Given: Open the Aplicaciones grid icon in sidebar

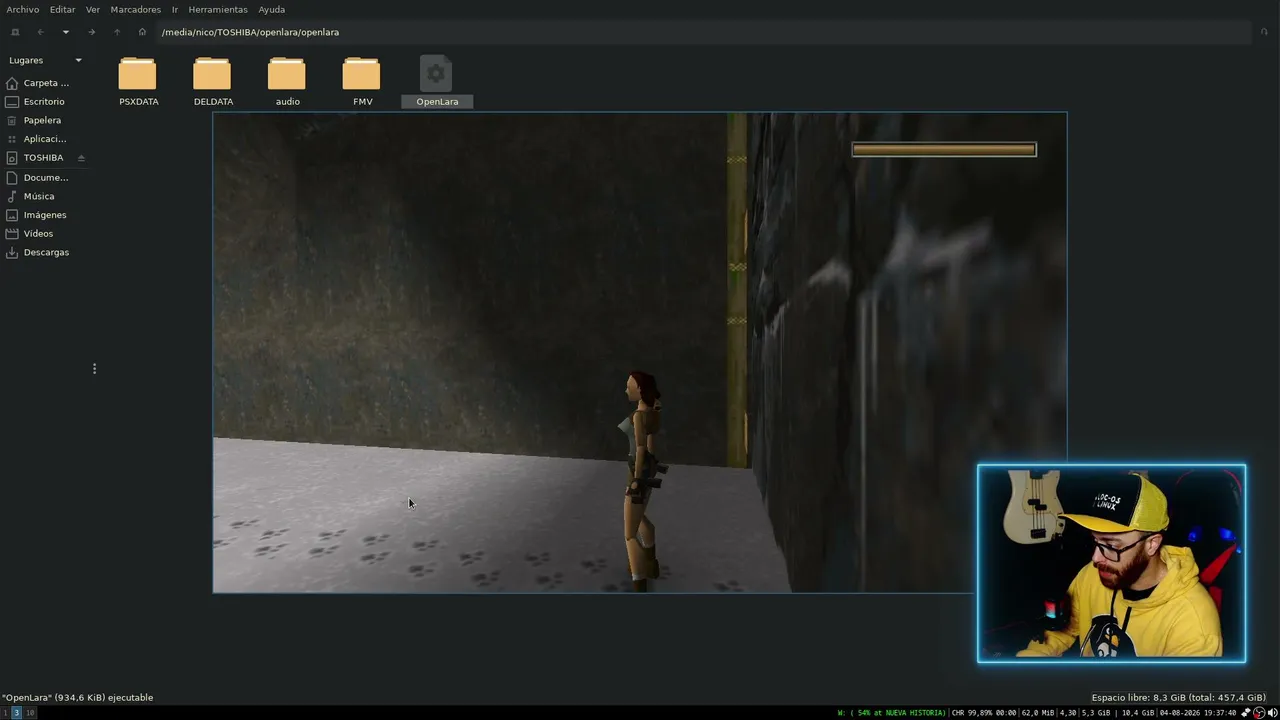Looking at the screenshot, I should coord(12,139).
